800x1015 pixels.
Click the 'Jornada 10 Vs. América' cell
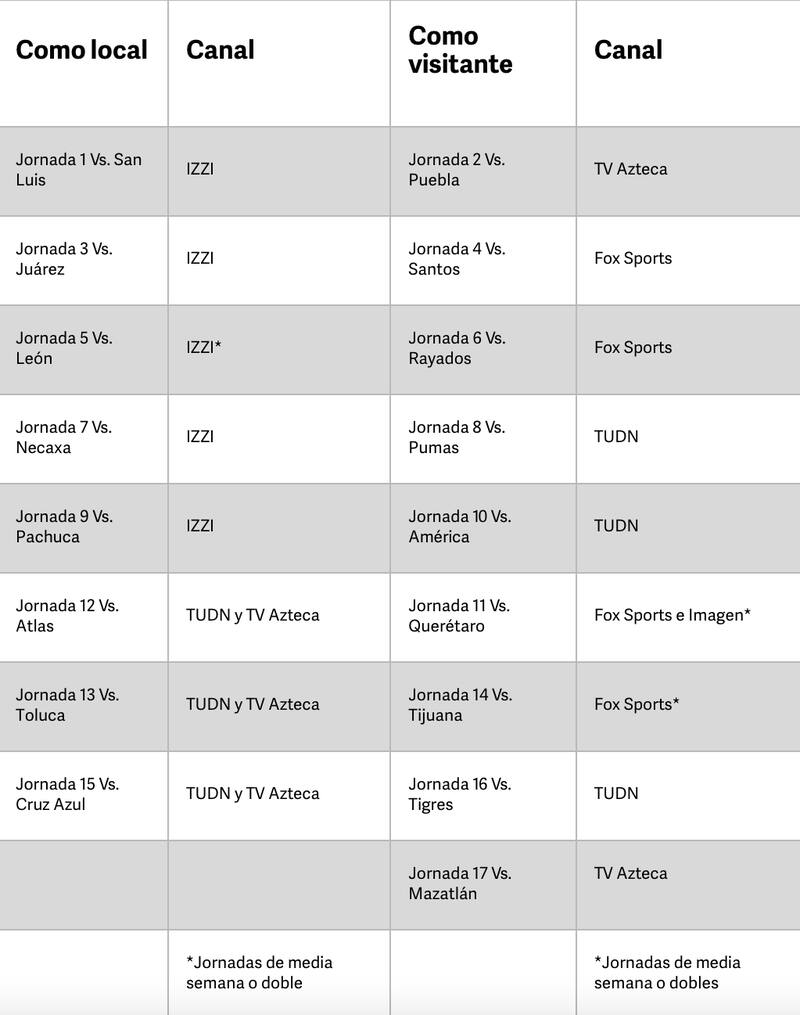pyautogui.click(x=459, y=526)
